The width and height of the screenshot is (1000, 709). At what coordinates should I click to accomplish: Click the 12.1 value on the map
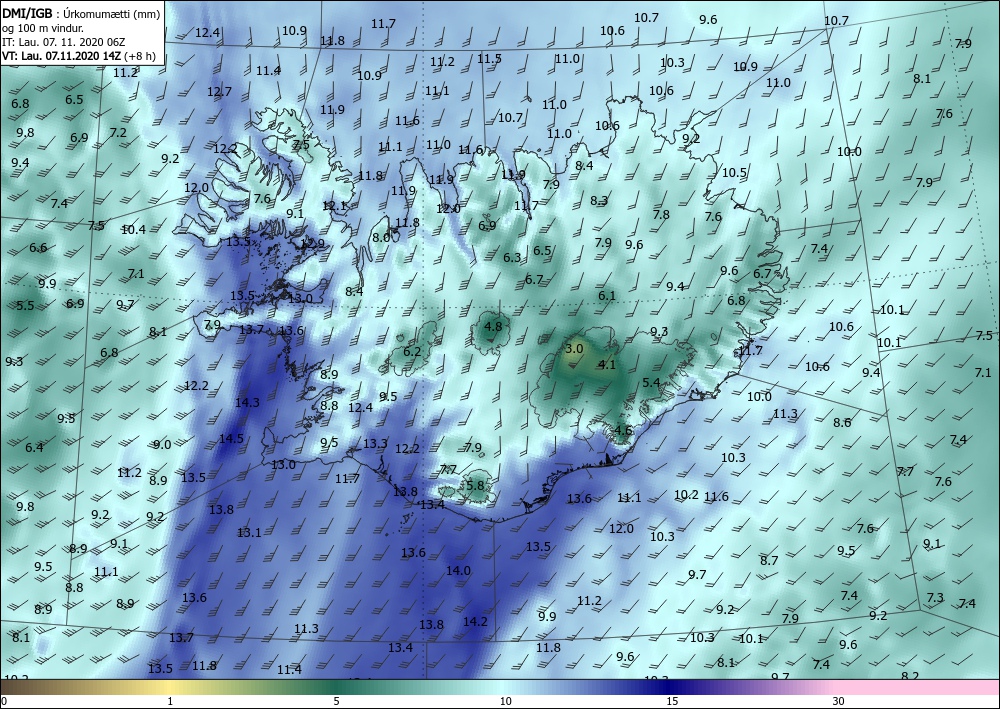[334, 206]
